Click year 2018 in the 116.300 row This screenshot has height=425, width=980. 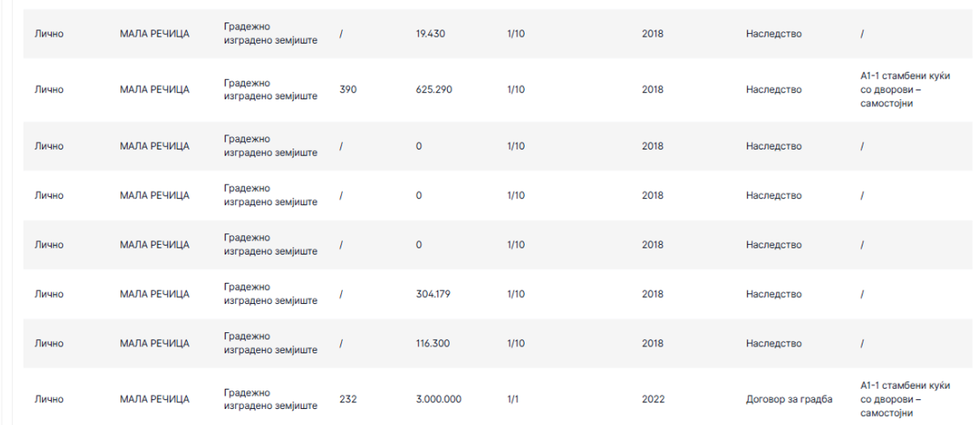[652, 343]
